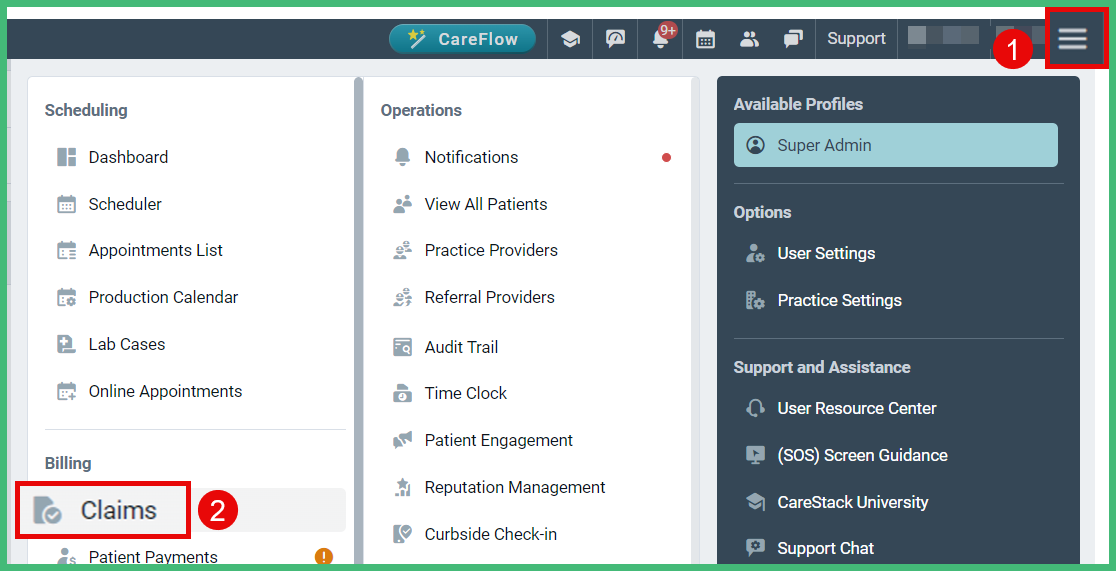Click the Dashboard grid icon

pos(66,157)
